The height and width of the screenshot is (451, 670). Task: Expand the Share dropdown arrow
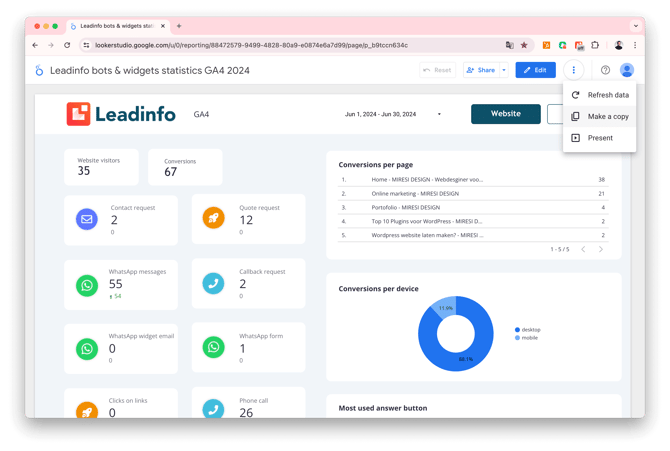pos(504,70)
